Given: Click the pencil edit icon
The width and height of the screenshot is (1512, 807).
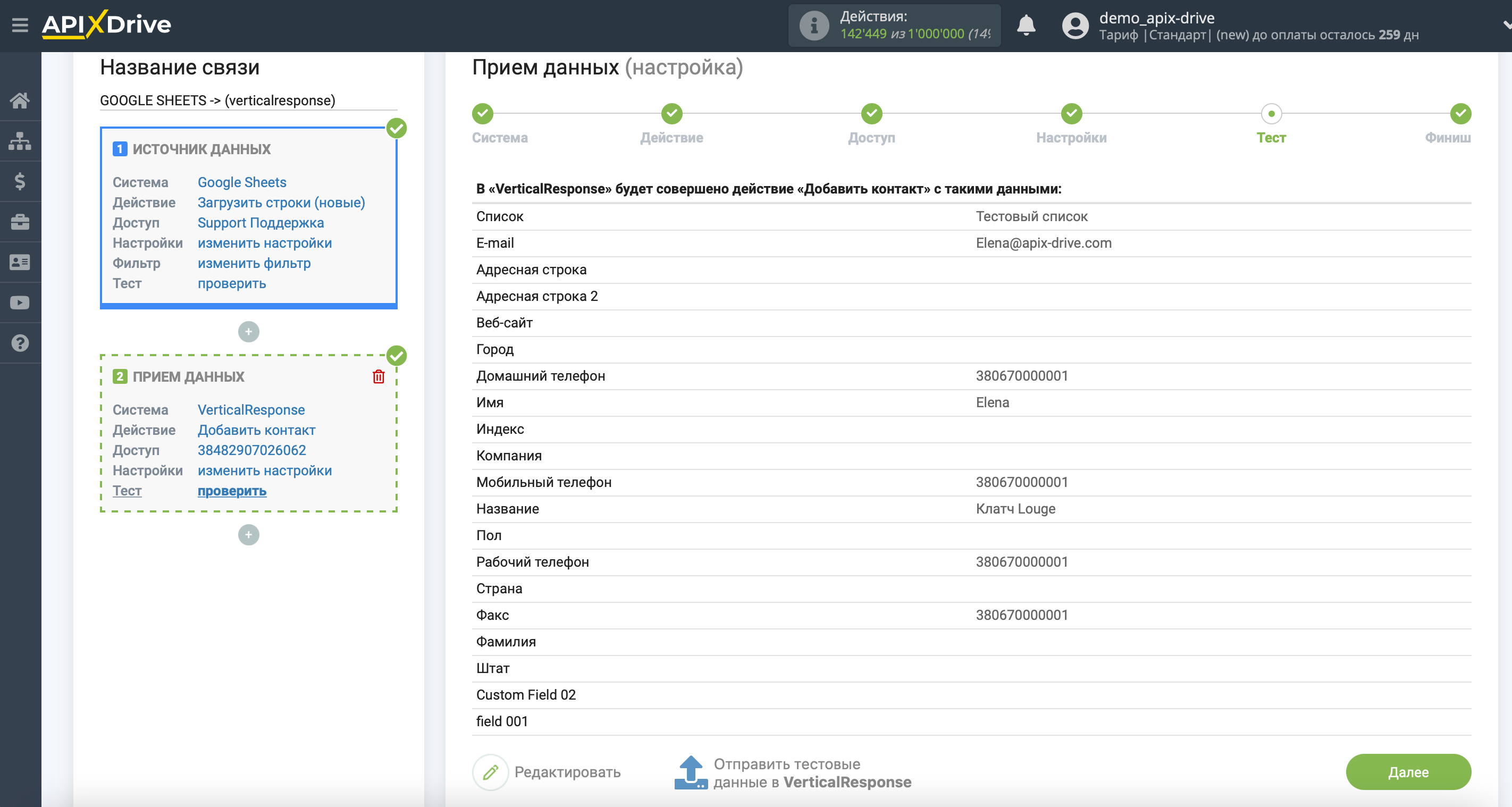Looking at the screenshot, I should point(490,772).
